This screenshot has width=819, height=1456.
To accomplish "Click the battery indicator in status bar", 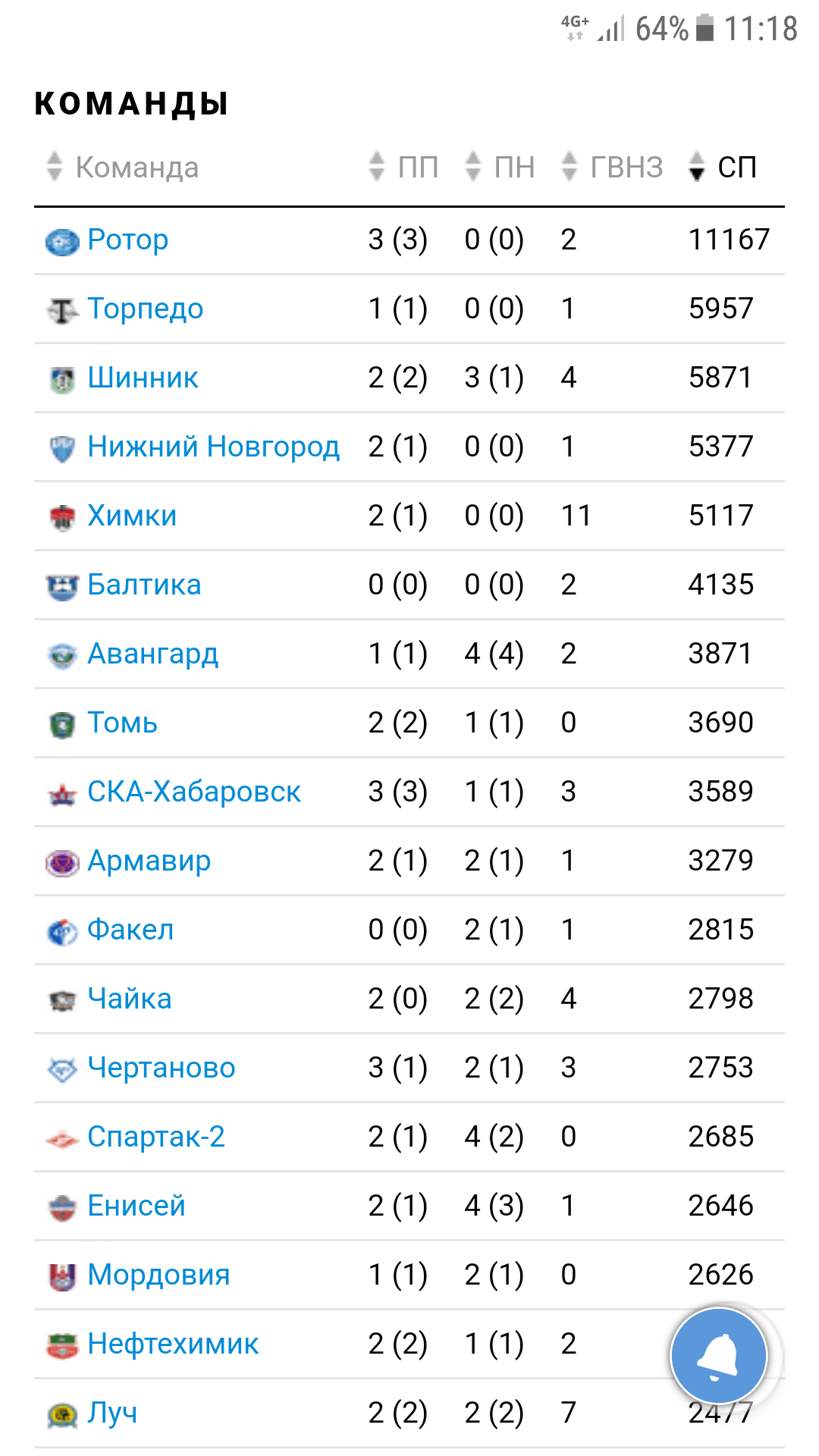I will point(705,29).
